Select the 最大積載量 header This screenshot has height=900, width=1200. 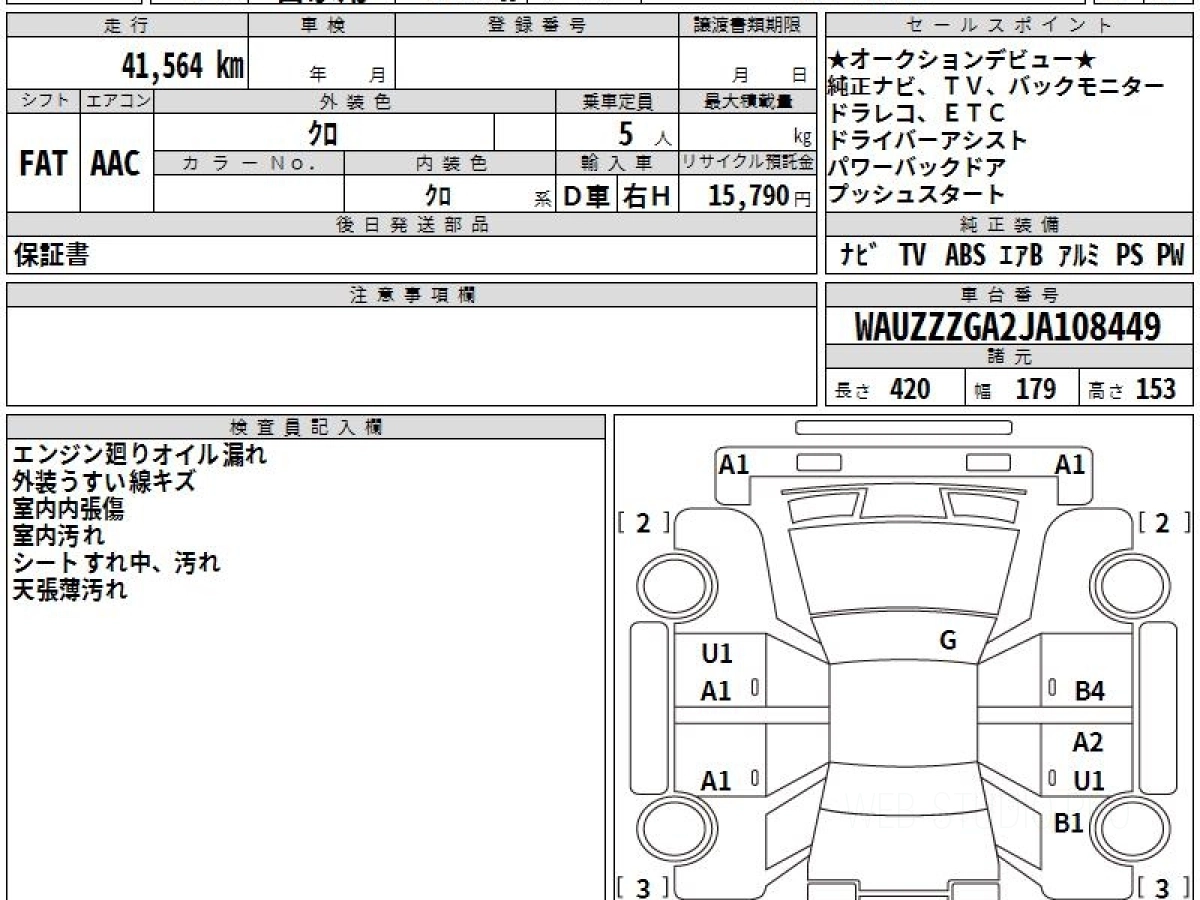click(x=747, y=101)
